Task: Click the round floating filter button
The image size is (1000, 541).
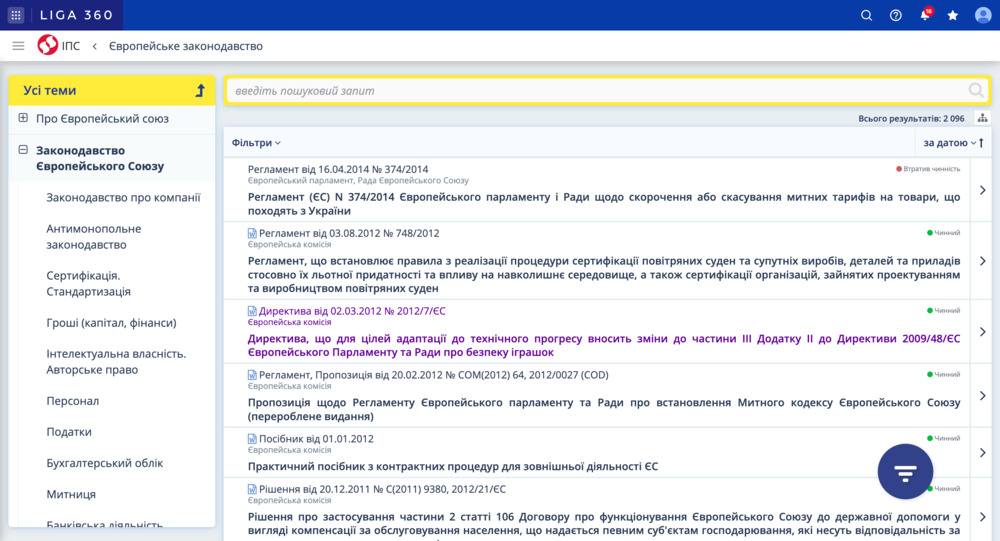Action: coord(905,471)
